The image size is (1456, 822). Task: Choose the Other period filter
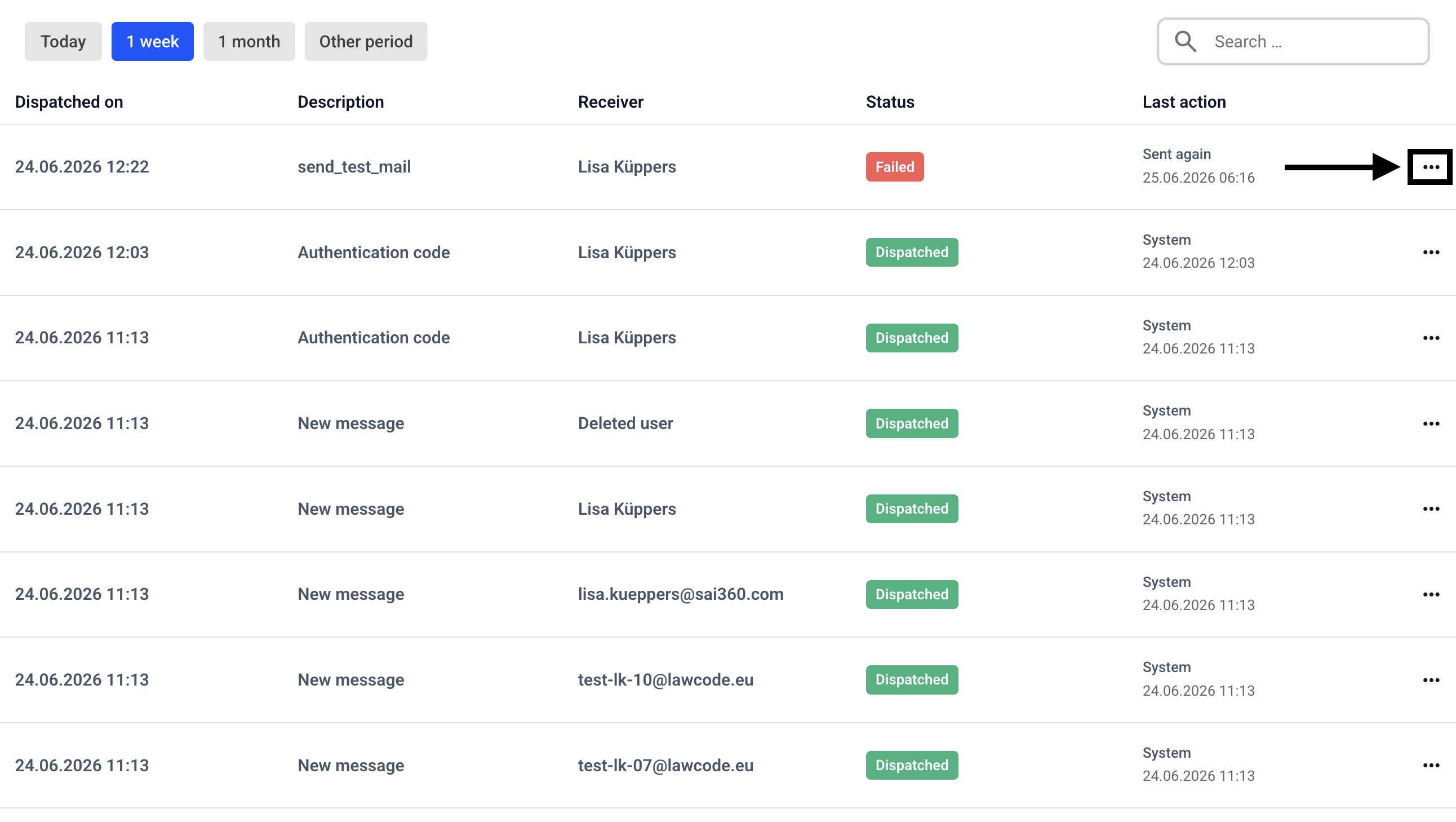[x=366, y=41]
